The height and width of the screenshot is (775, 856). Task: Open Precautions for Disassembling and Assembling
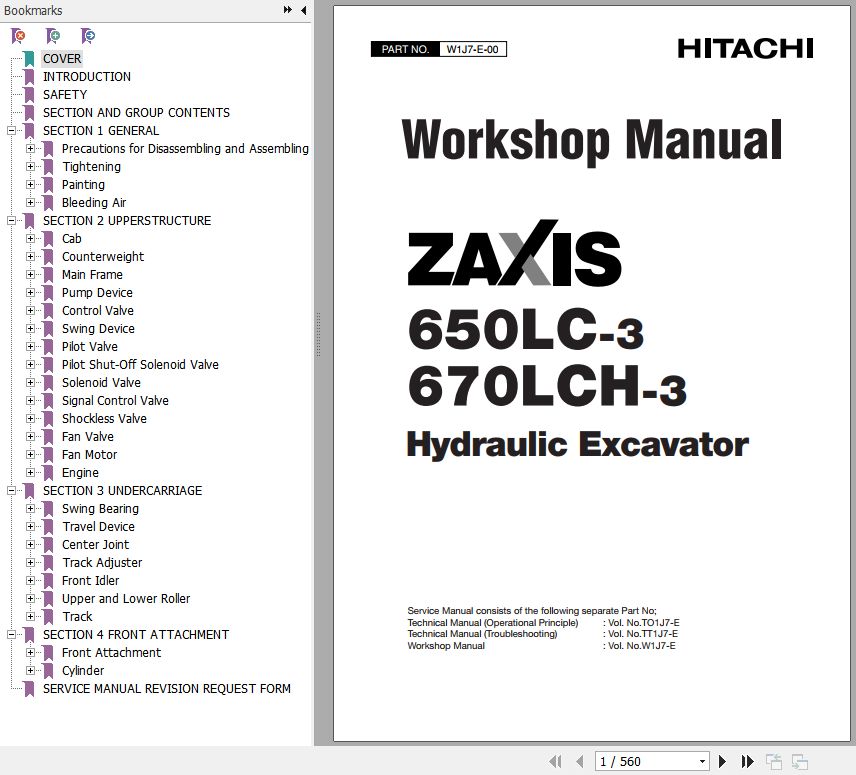[185, 148]
